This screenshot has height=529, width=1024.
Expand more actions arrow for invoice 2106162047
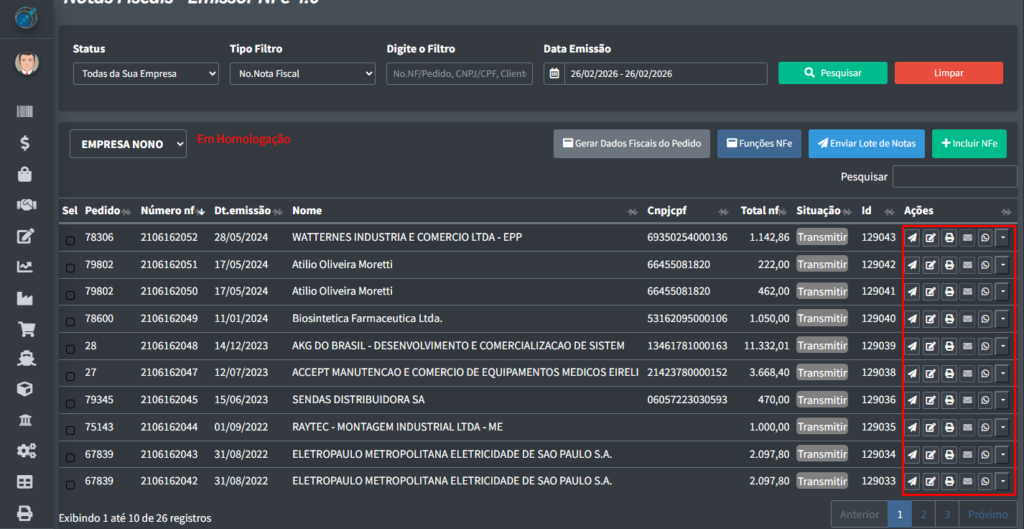pyautogui.click(x=1003, y=373)
